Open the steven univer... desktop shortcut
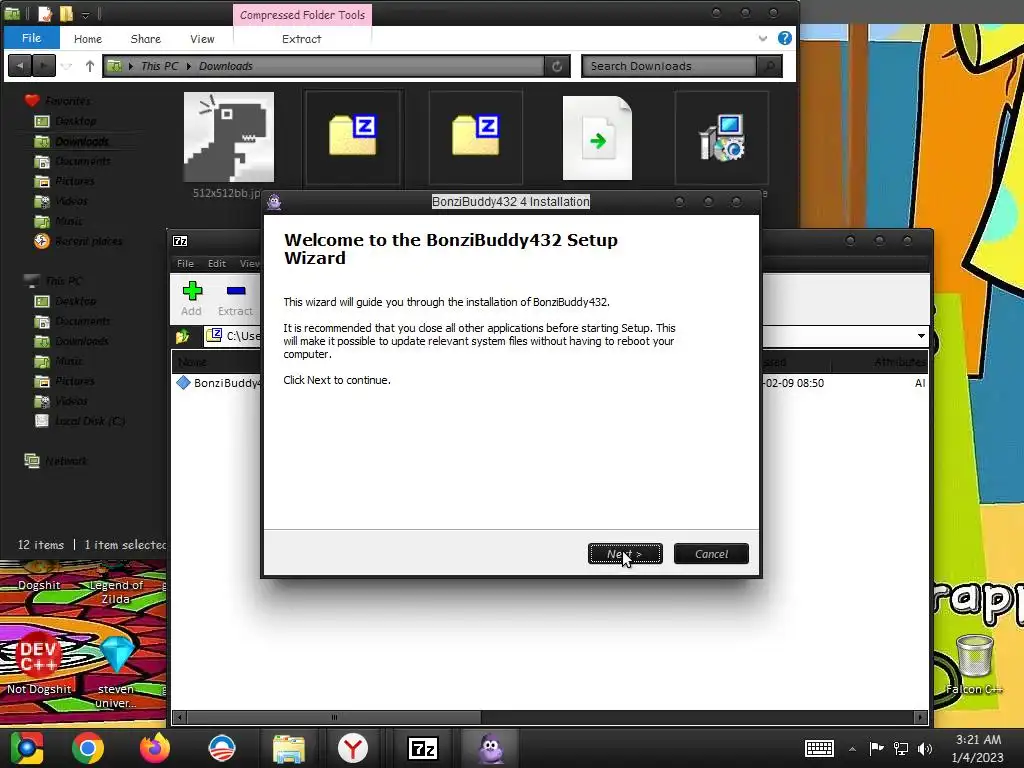The height and width of the screenshot is (768, 1024). (116, 673)
